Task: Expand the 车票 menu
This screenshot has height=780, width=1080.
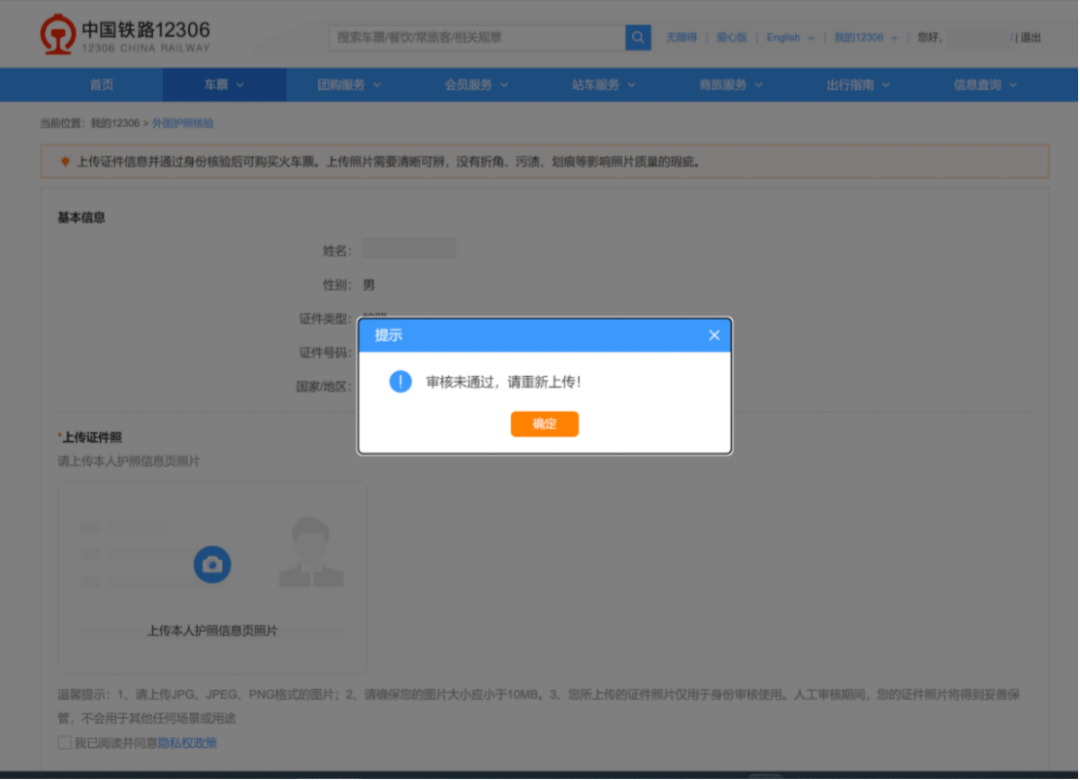Action: (225, 85)
